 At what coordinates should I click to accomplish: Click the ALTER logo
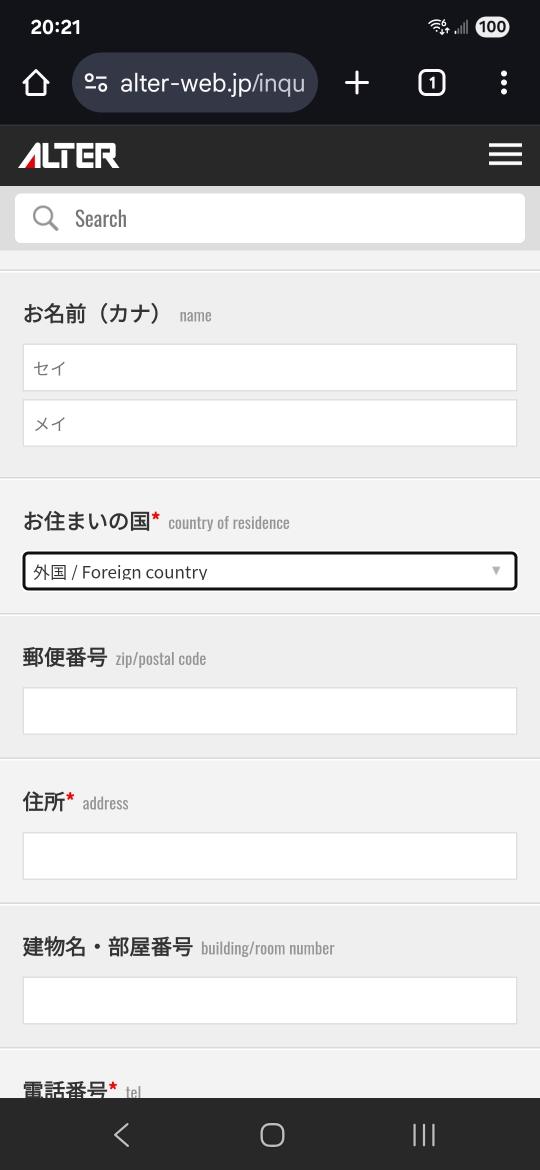click(69, 155)
